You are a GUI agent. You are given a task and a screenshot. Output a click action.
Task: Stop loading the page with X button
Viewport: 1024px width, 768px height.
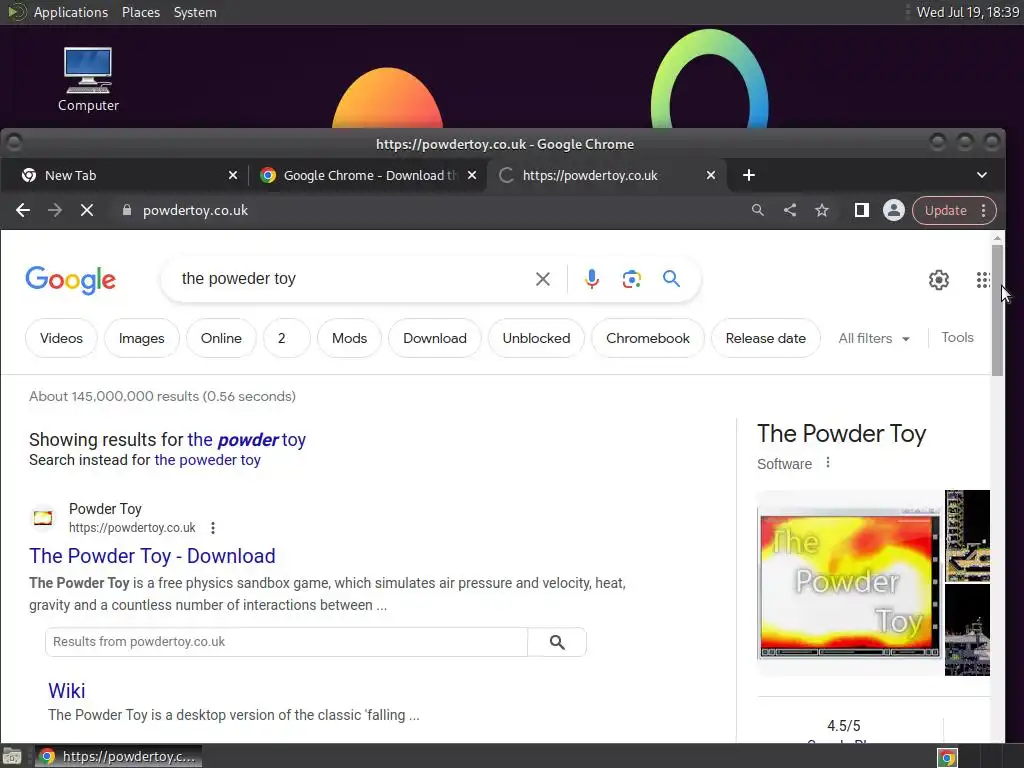tap(87, 210)
